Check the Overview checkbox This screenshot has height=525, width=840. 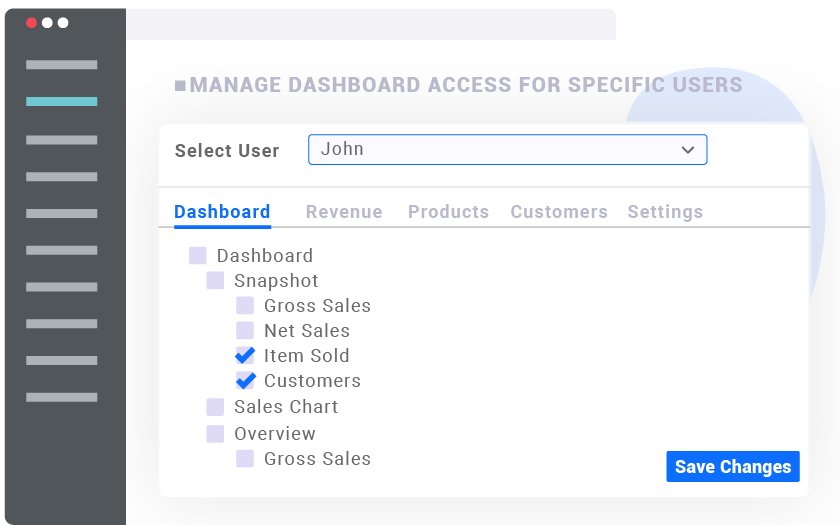point(215,433)
